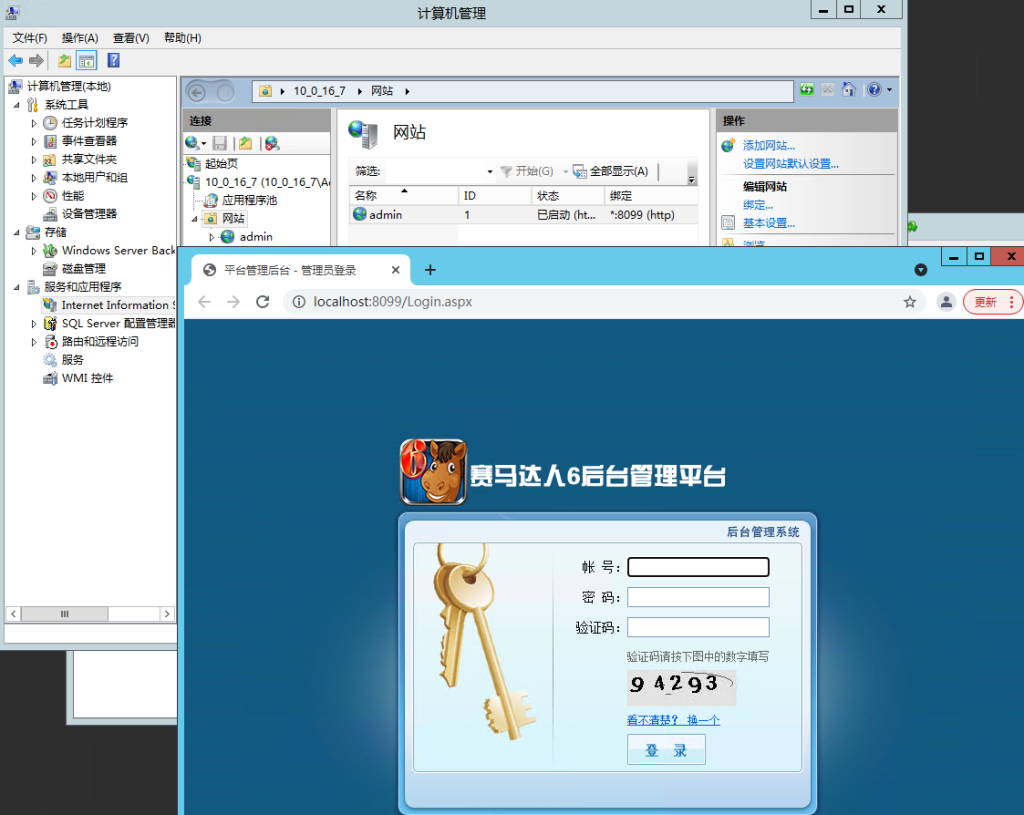Click the 密码 password input field
The image size is (1024, 815).
(x=698, y=597)
